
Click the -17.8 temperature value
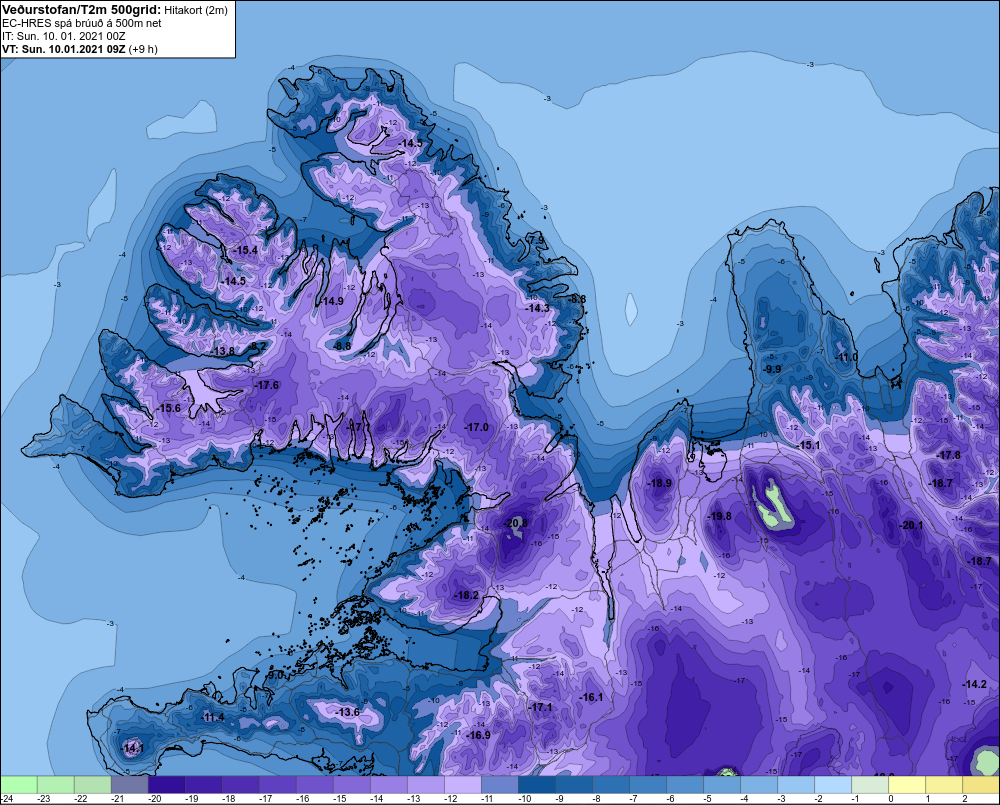pos(949,455)
